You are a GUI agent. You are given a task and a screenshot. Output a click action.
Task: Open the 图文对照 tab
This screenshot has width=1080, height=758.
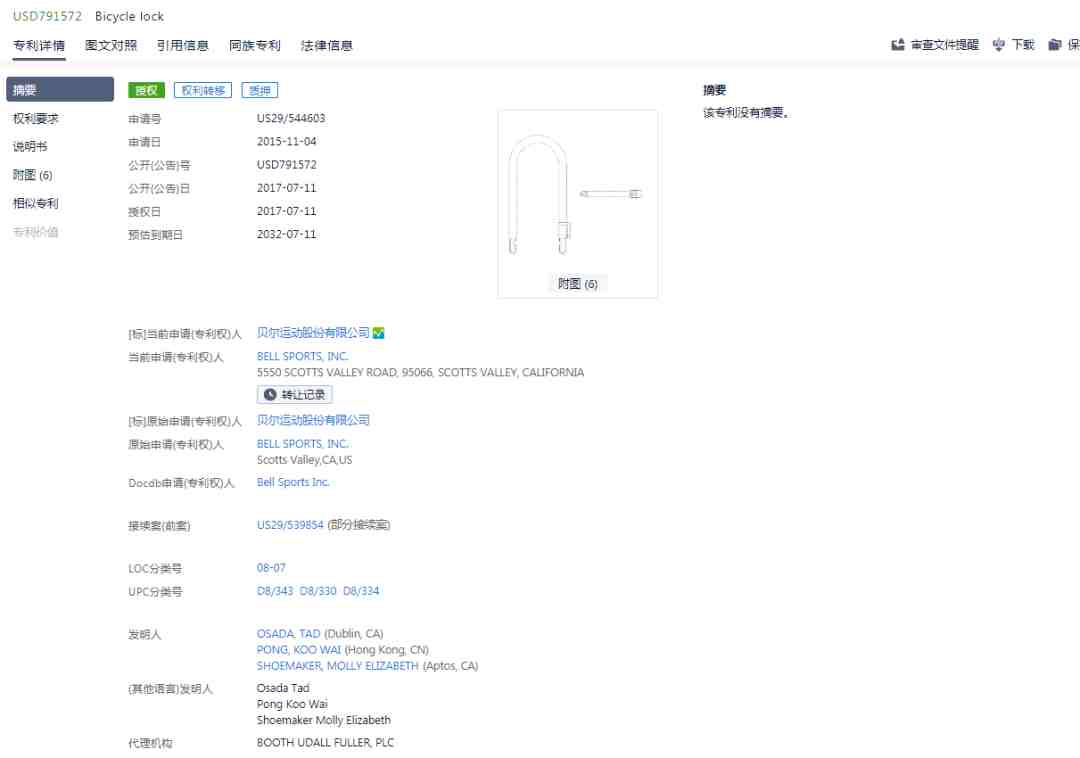(111, 45)
